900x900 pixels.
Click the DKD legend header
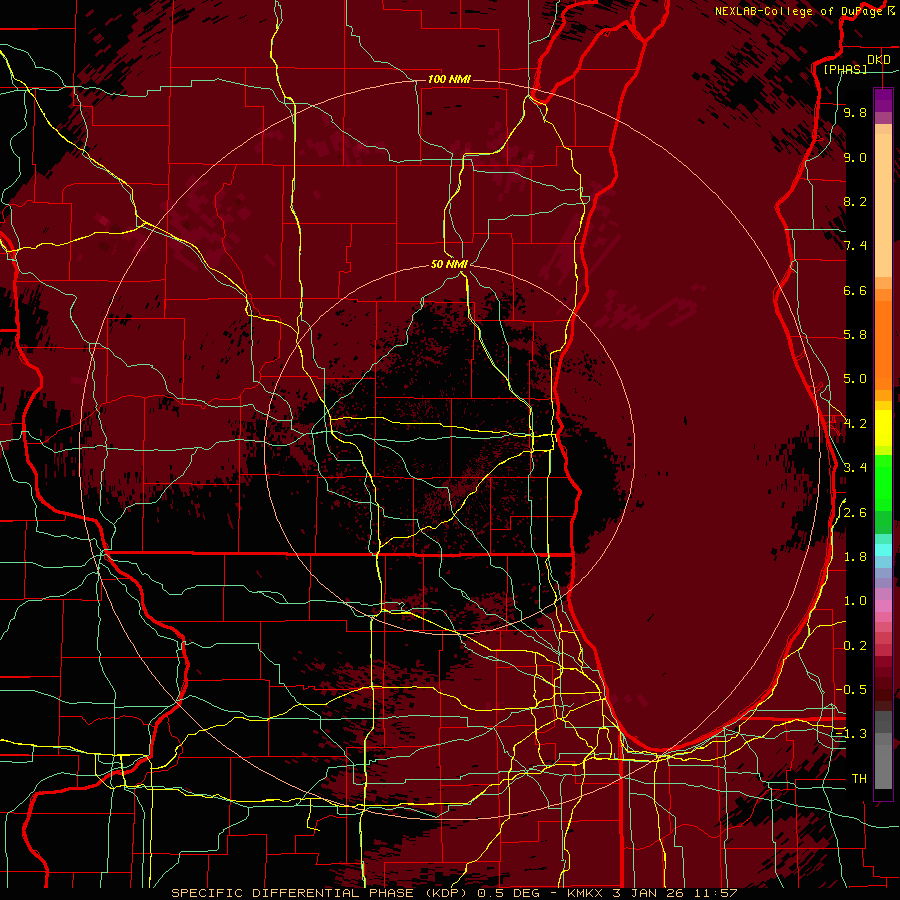878,60
